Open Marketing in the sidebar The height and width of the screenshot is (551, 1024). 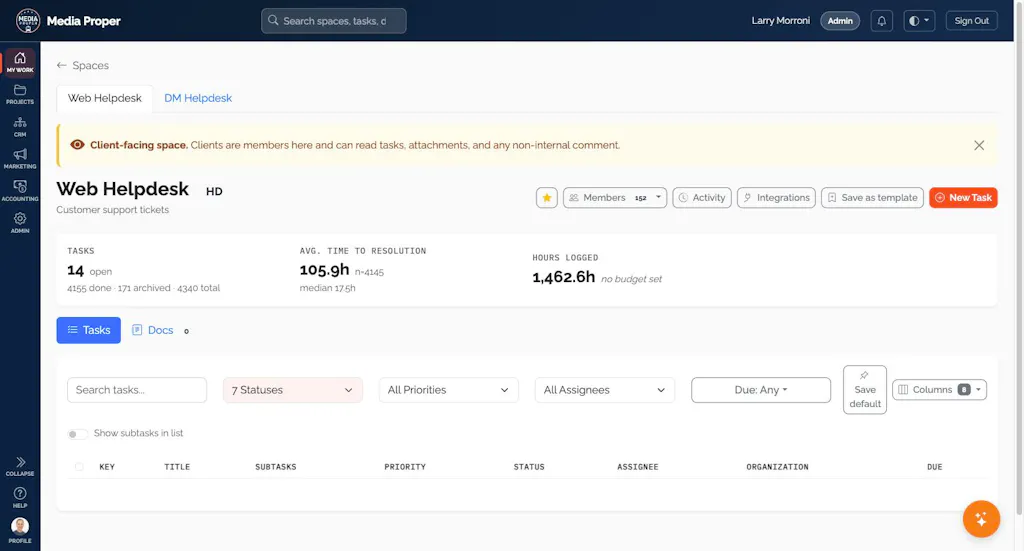[x=20, y=159]
